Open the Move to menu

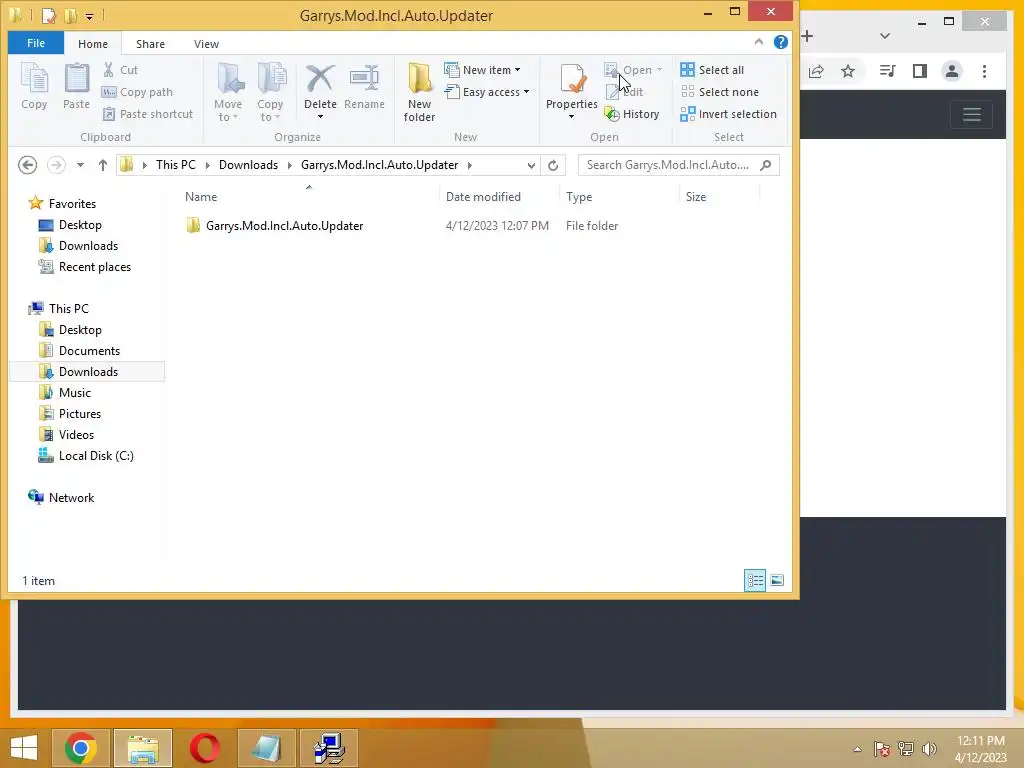point(228,92)
